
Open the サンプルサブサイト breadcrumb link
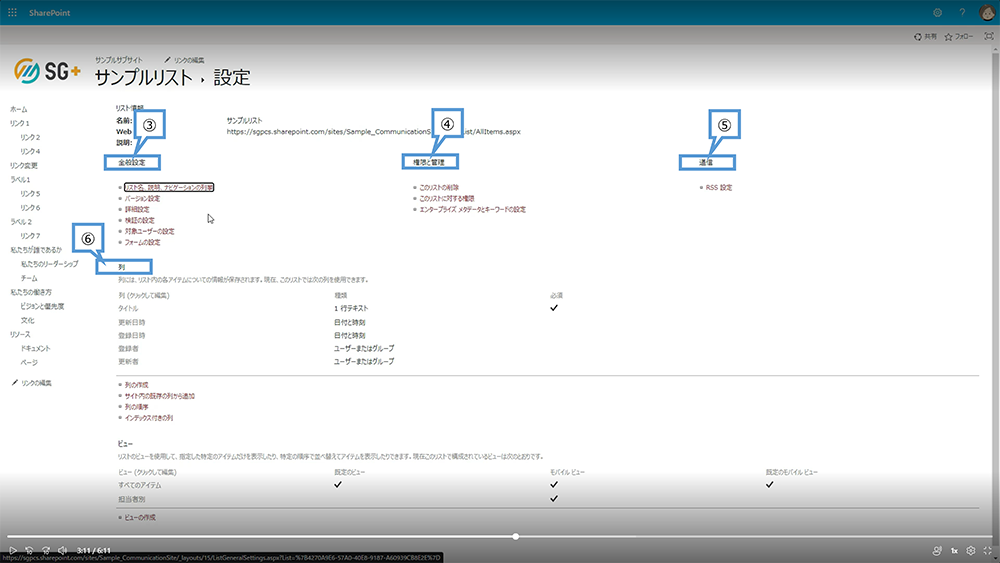coord(119,60)
